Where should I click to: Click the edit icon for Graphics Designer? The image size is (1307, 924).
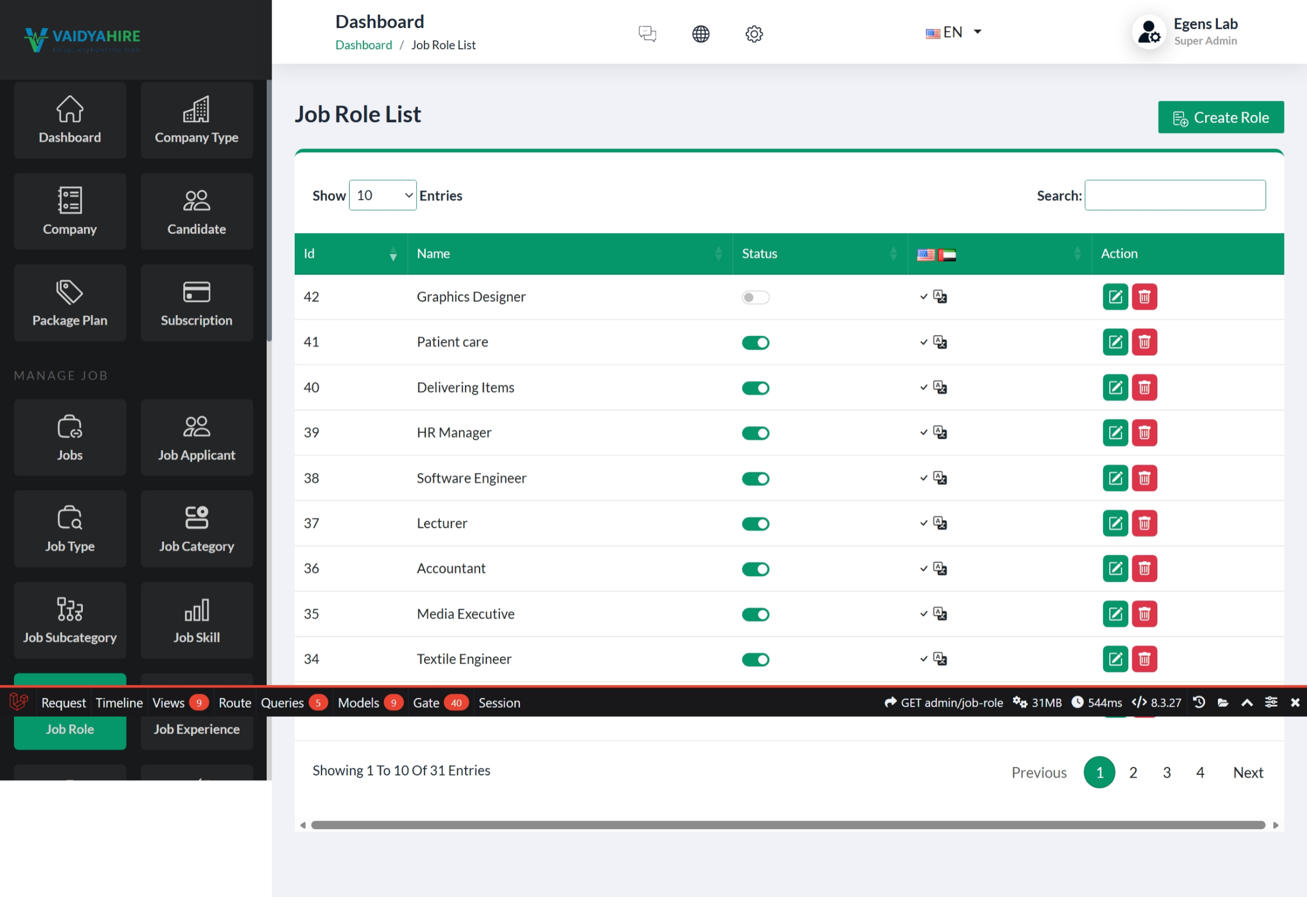tap(1115, 296)
